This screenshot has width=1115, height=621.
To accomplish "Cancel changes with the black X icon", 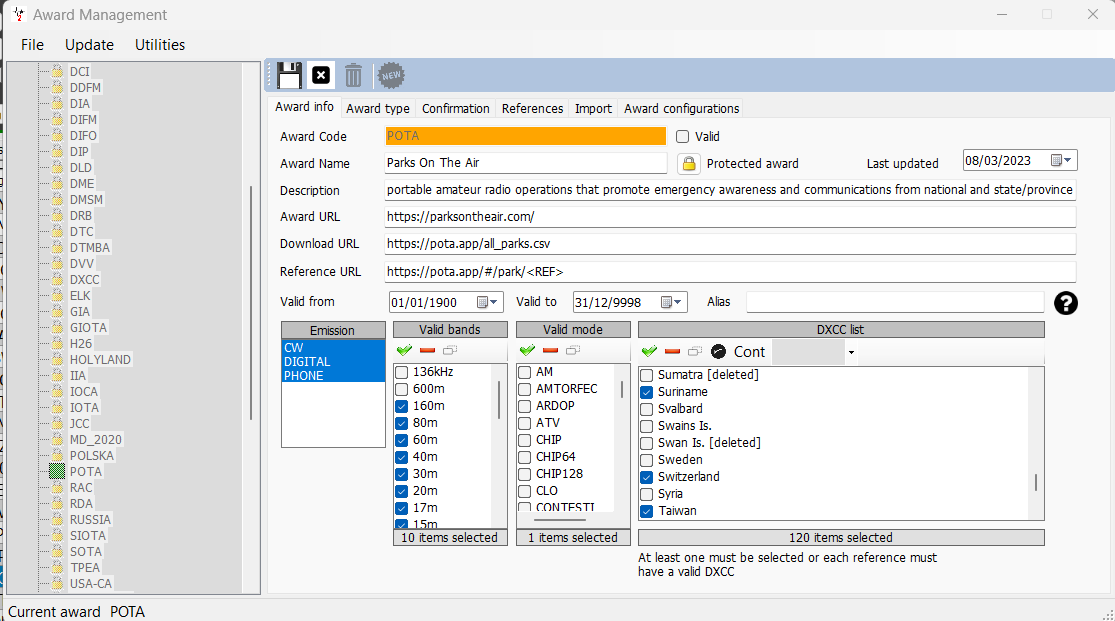I will click(321, 75).
